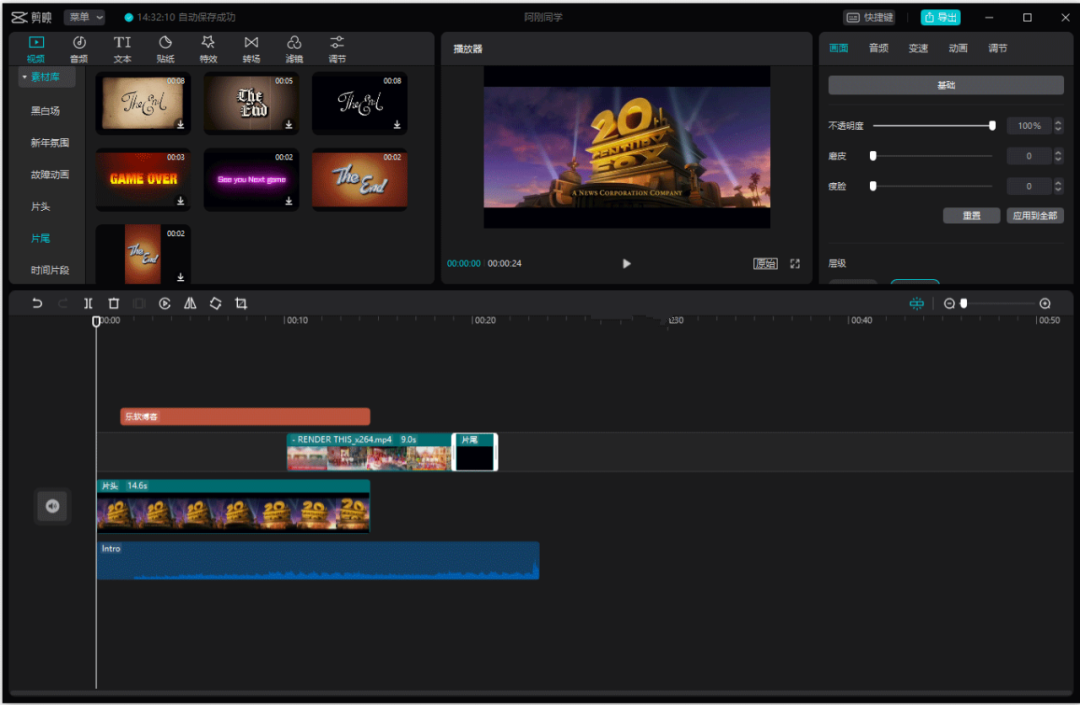
Task: Click the 磨皮 value stepper arrows
Action: 1058,156
